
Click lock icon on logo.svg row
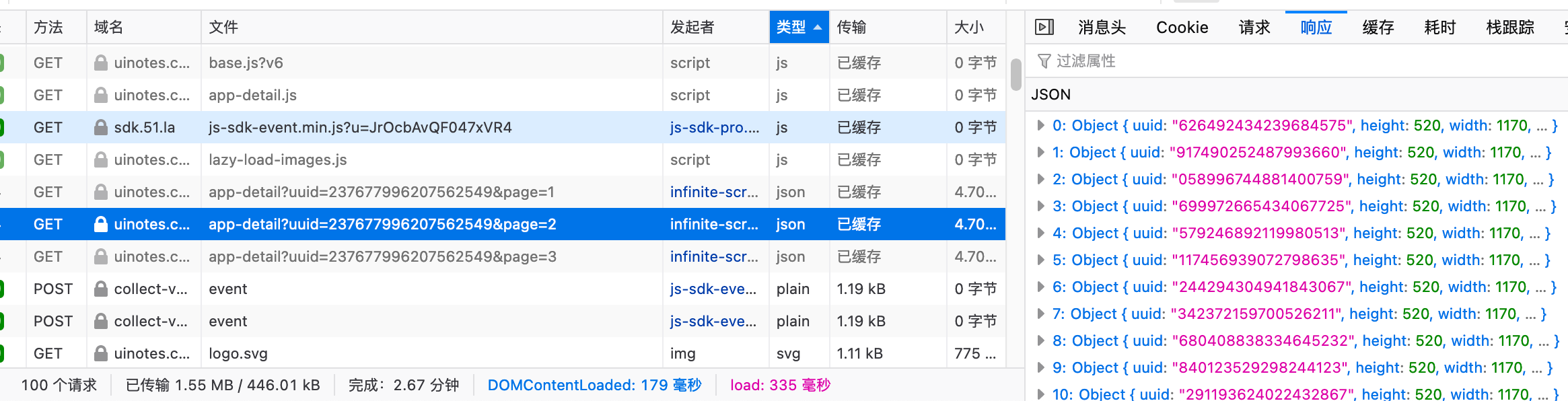(101, 353)
